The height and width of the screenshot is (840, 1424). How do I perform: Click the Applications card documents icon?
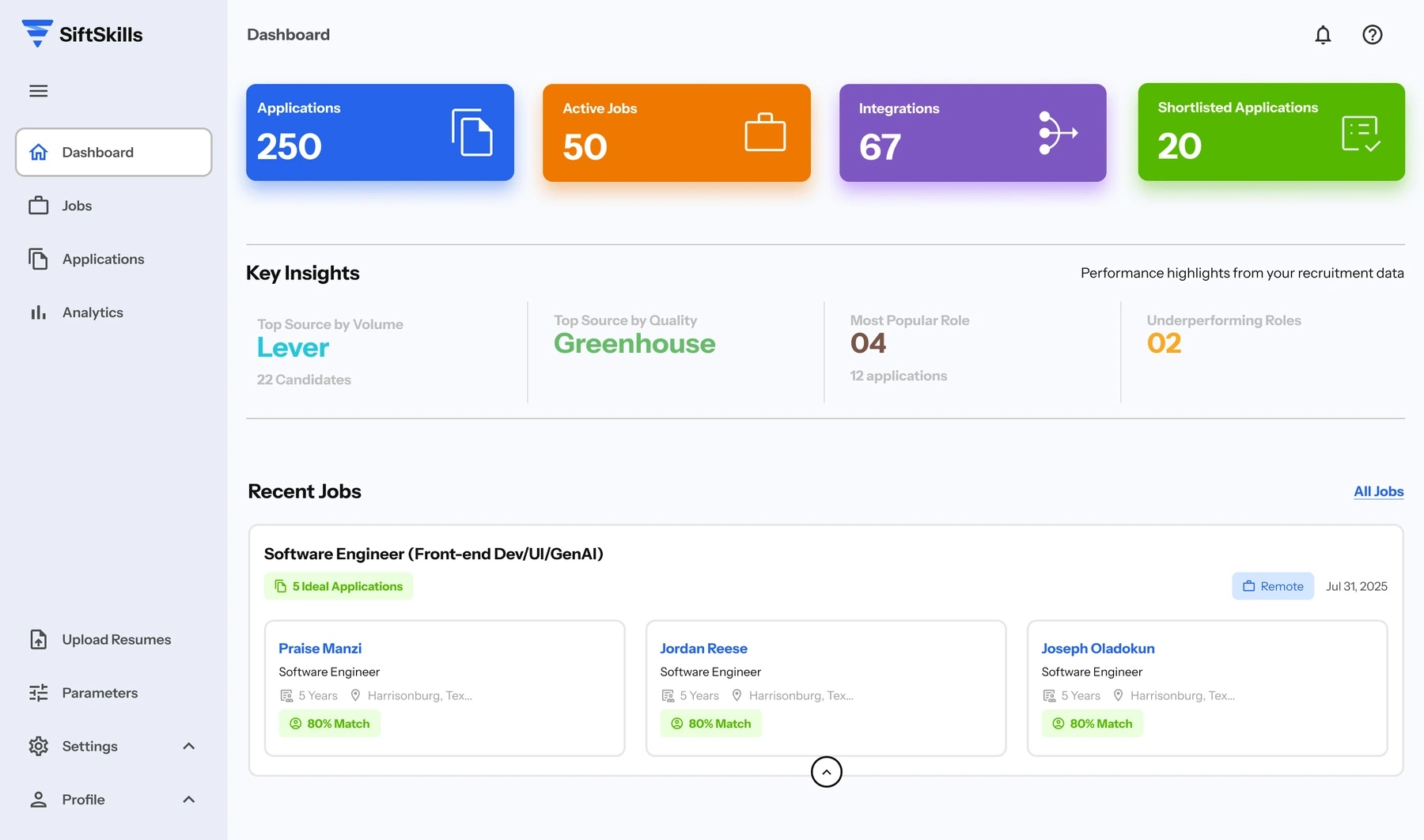point(472,132)
